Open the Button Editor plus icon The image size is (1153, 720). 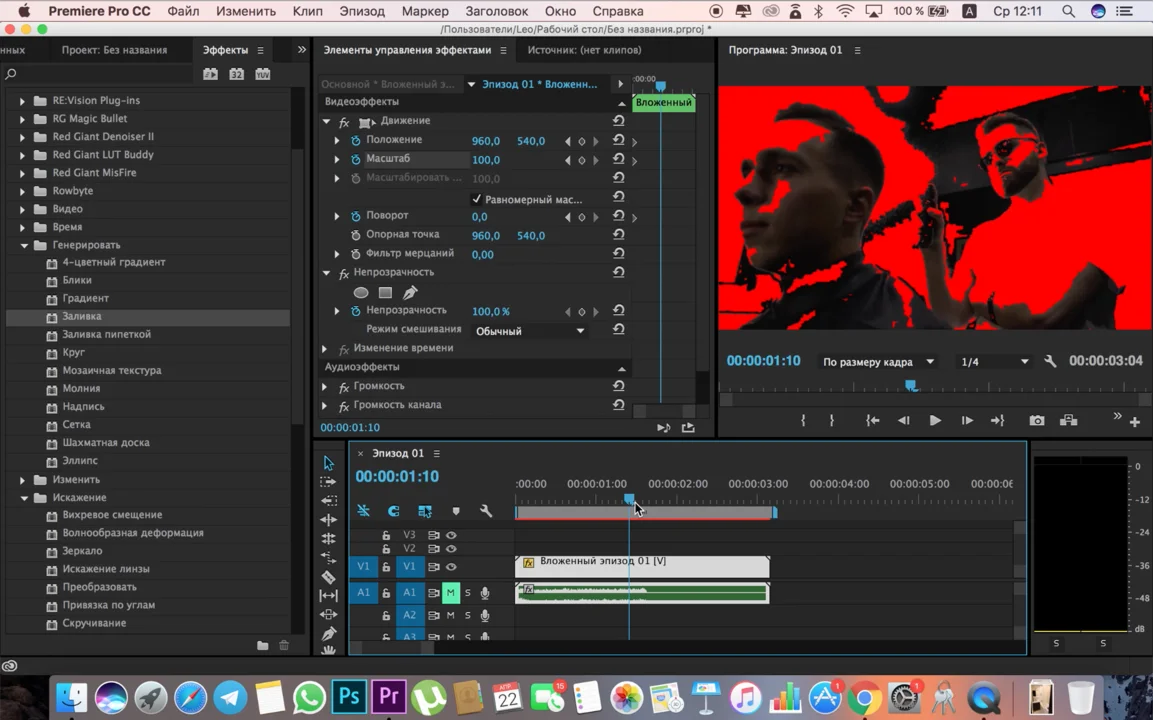click(x=1135, y=421)
